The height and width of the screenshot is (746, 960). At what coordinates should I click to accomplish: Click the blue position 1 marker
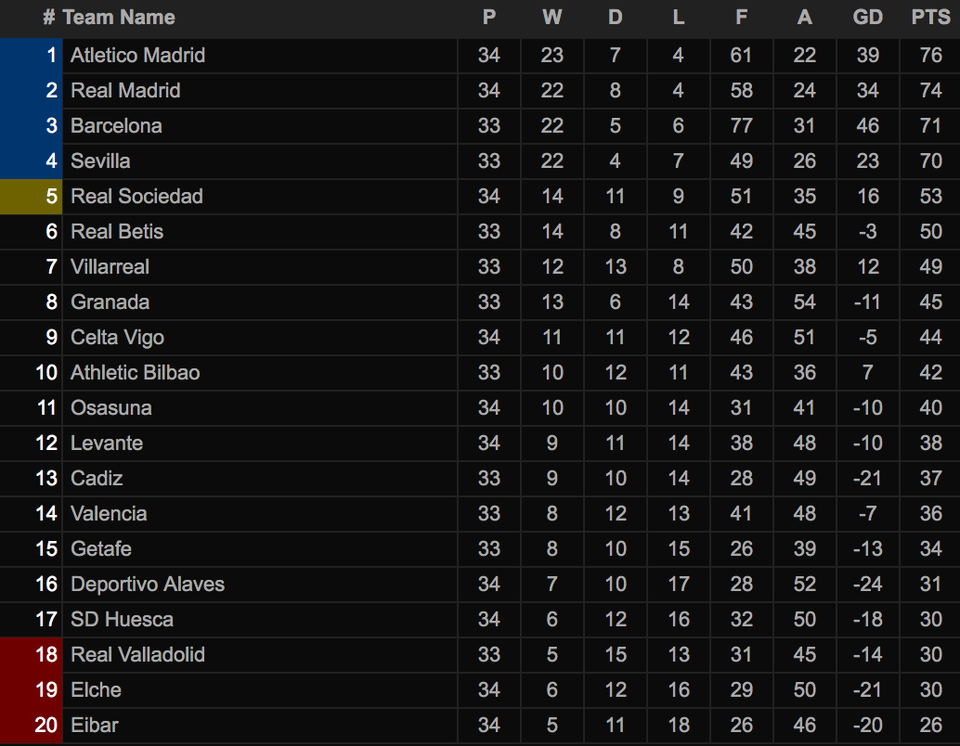tap(31, 55)
